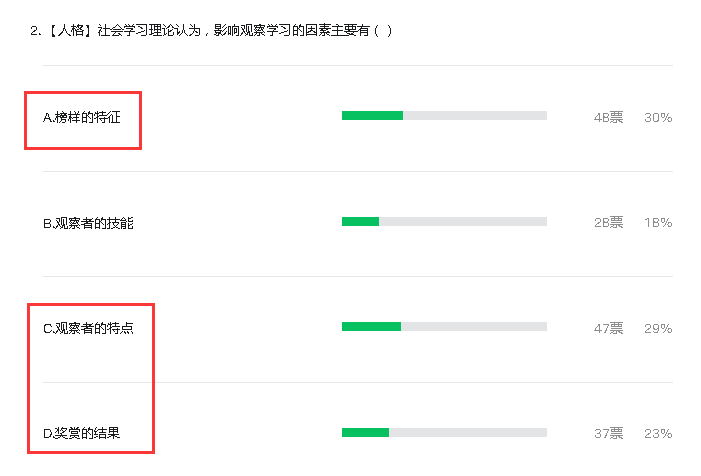Click the 30% percentage for option A
This screenshot has height=476, width=701.
click(657, 117)
